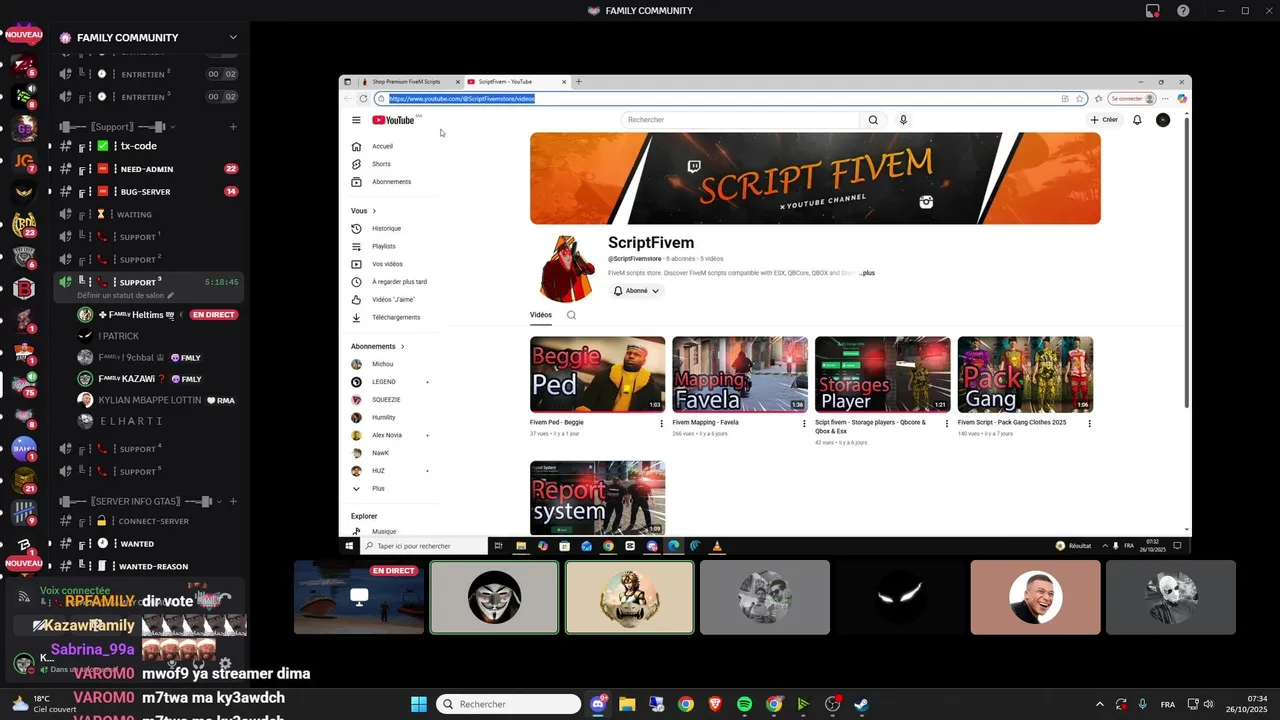Screen dimensions: 1280x720
Task: Show hidden system tray icons chevron
Action: tap(1099, 704)
